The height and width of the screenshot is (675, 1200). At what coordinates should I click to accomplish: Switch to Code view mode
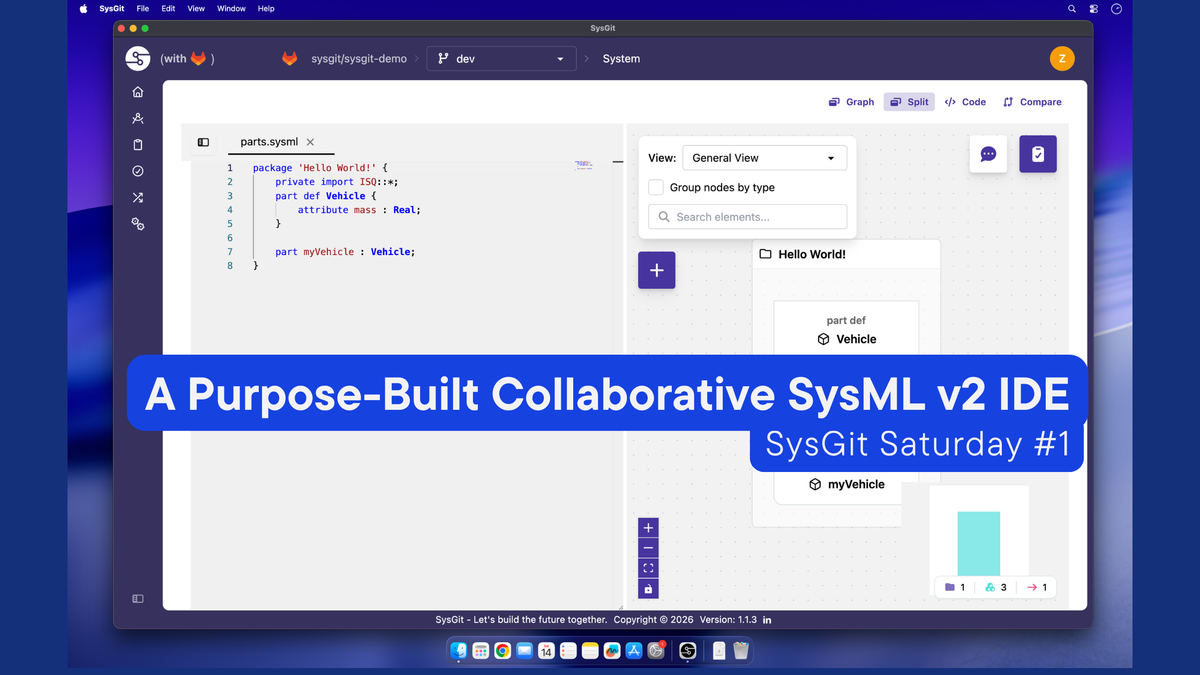[x=965, y=101]
